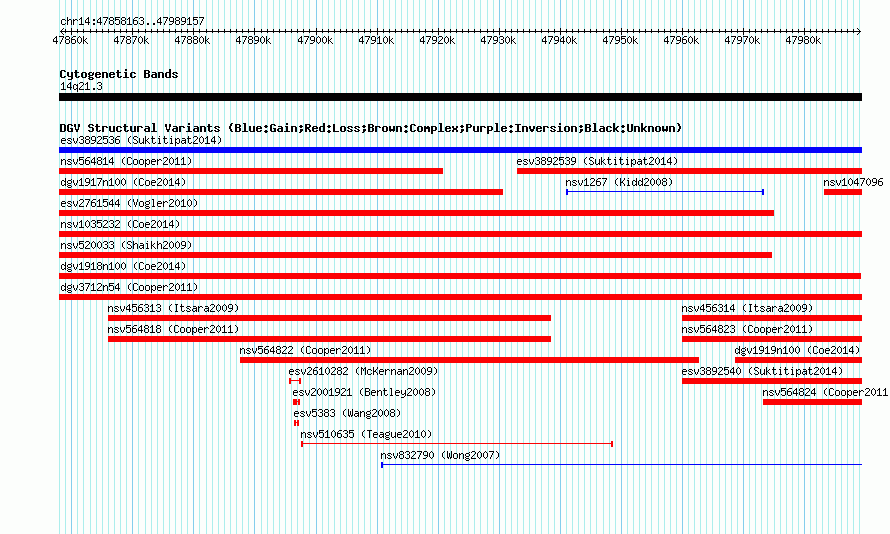Screen dimensions: 890x534
Task: Select nsv564824 (Cooper2011) label
Action: 825,393
